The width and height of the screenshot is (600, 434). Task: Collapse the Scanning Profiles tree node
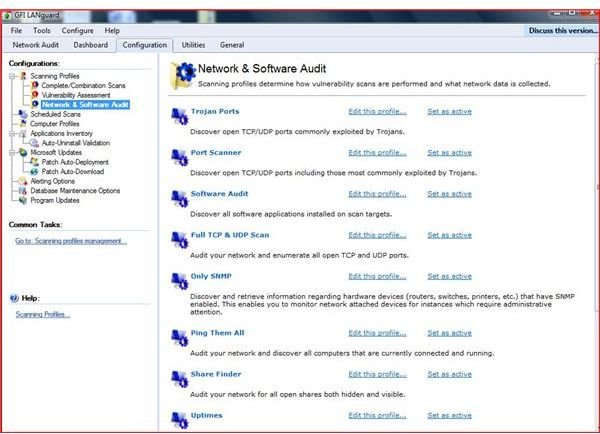pyautogui.click(x=12, y=76)
